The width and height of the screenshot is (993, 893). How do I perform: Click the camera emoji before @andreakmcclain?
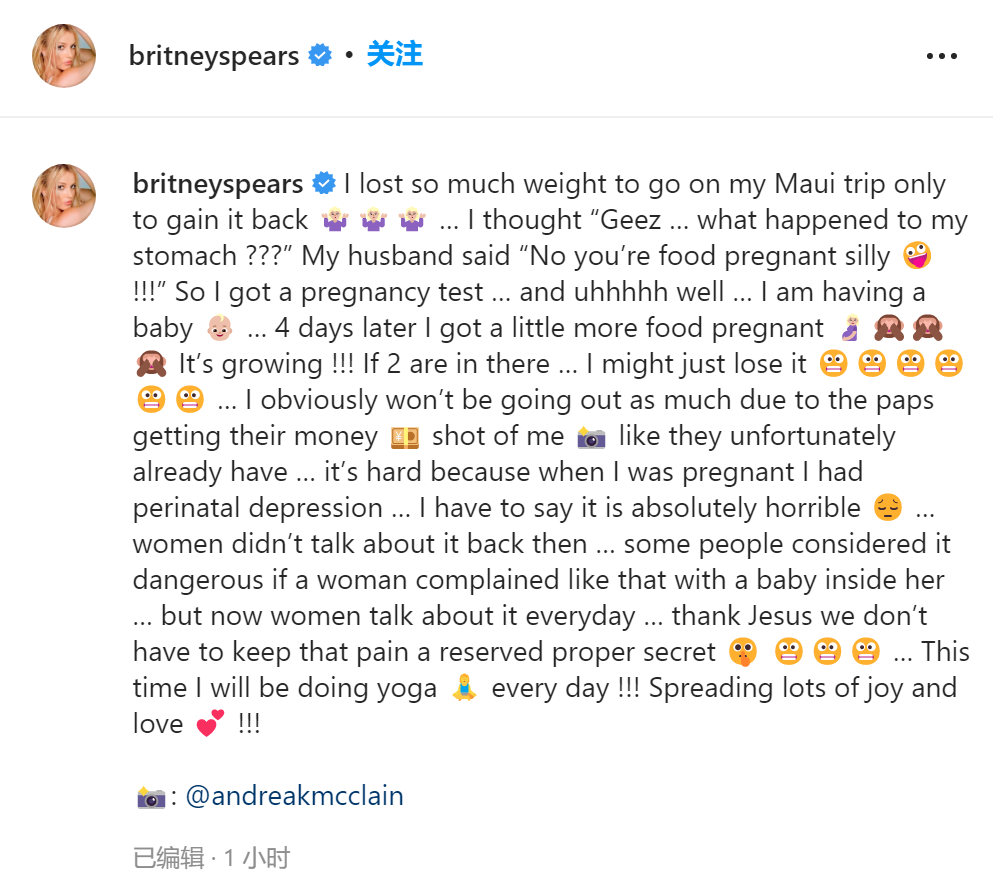coord(151,797)
